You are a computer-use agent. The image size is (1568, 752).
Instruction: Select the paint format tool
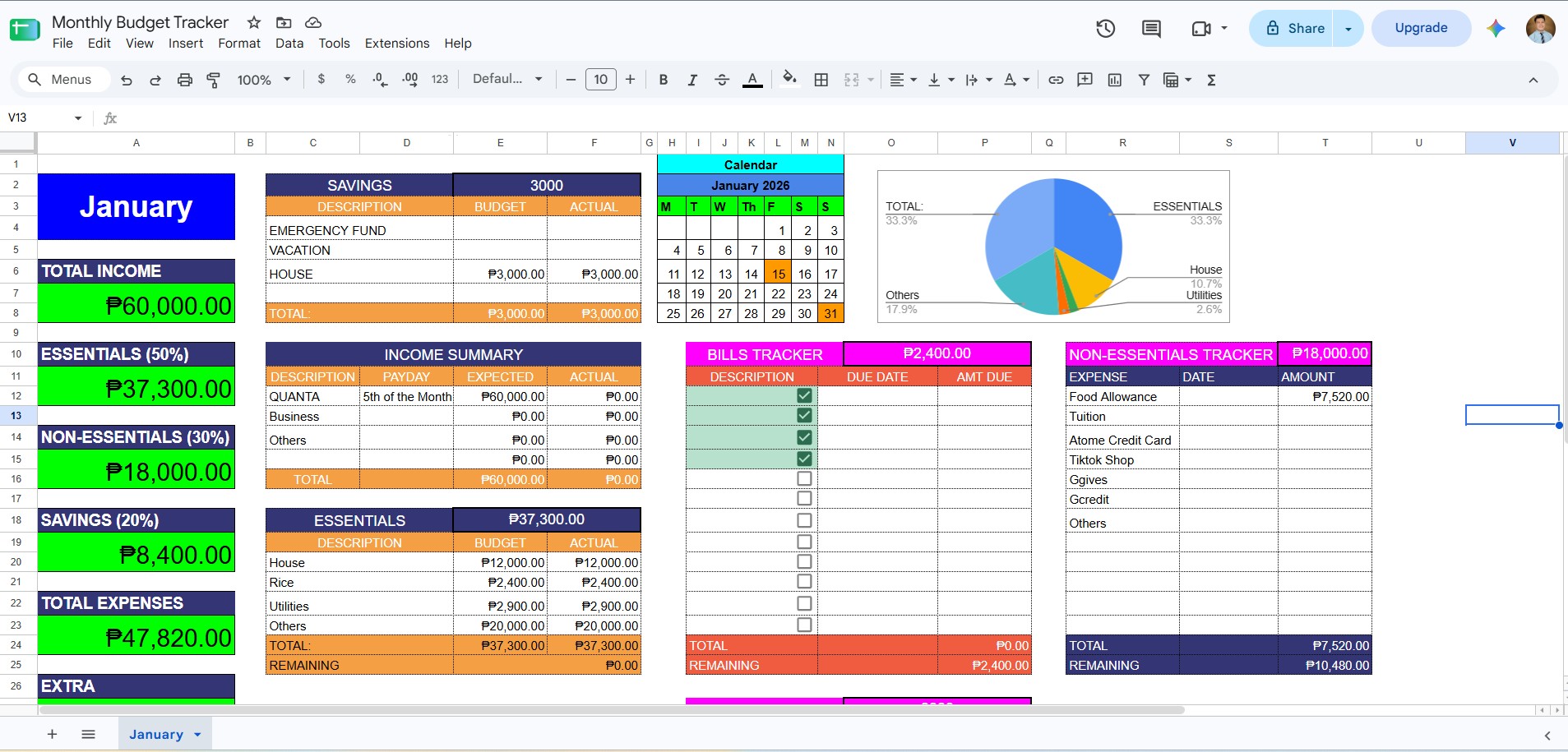pos(213,80)
